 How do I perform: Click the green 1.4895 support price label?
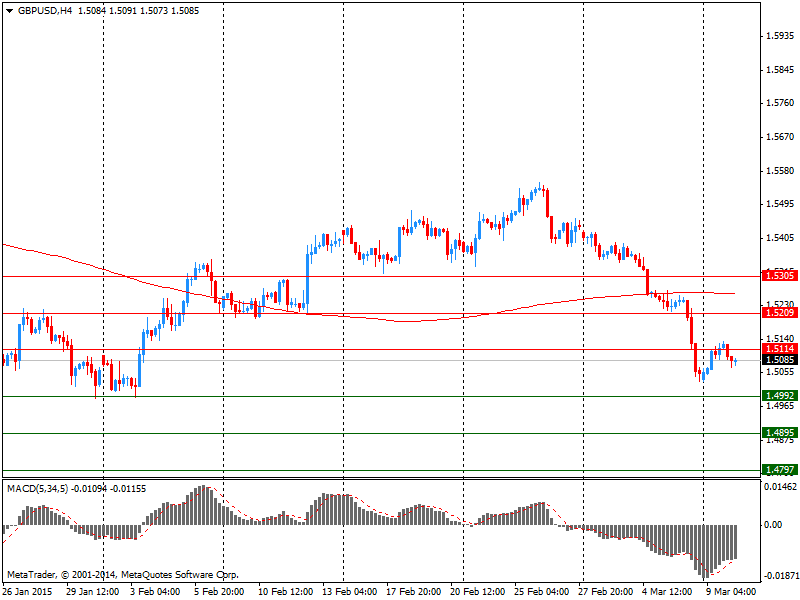(x=780, y=433)
